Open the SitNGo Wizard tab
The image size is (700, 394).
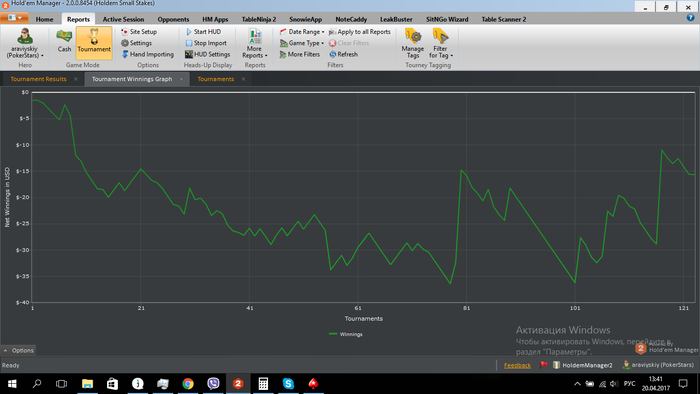(447, 19)
